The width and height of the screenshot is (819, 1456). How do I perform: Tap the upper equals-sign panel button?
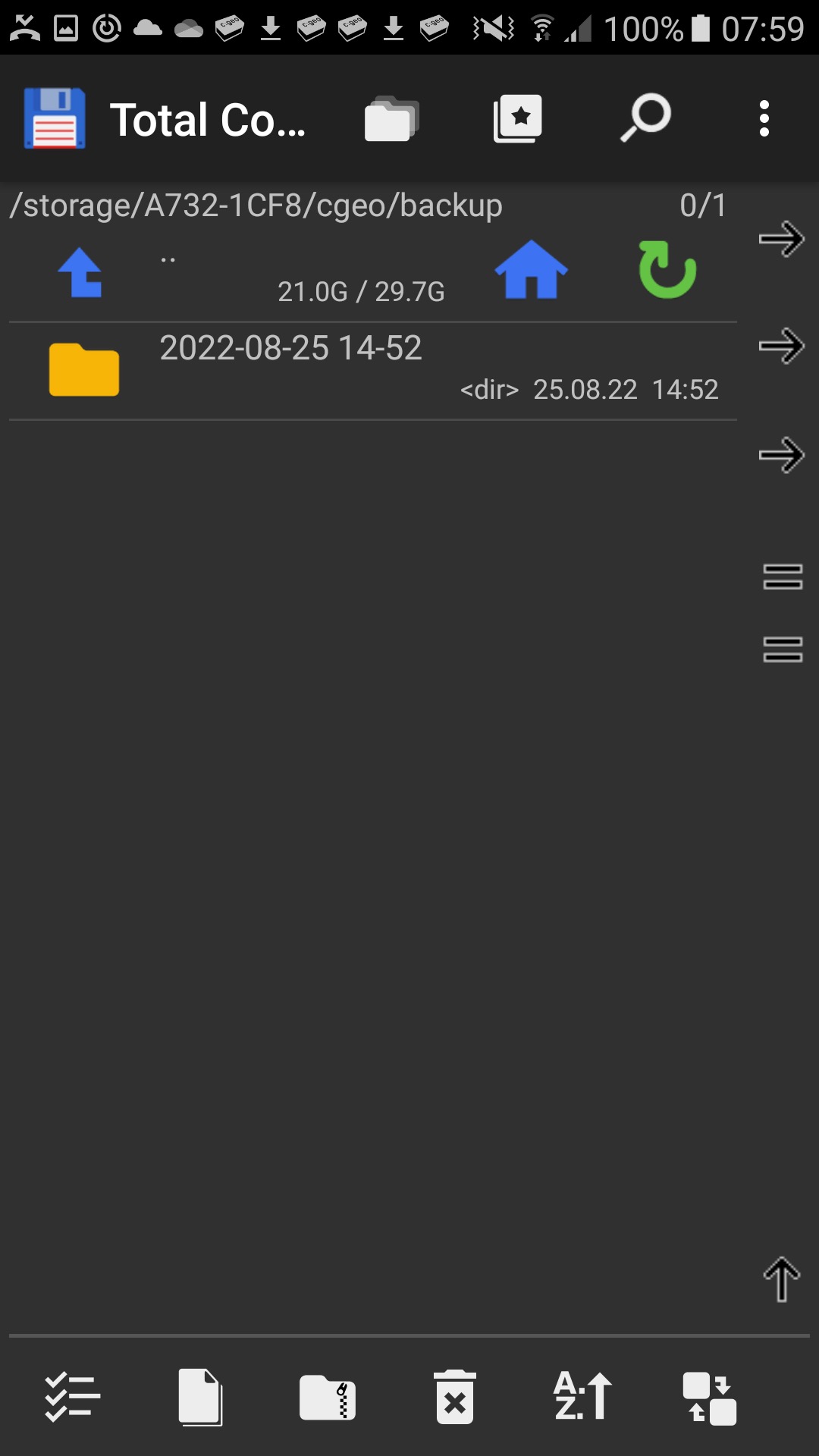click(783, 576)
